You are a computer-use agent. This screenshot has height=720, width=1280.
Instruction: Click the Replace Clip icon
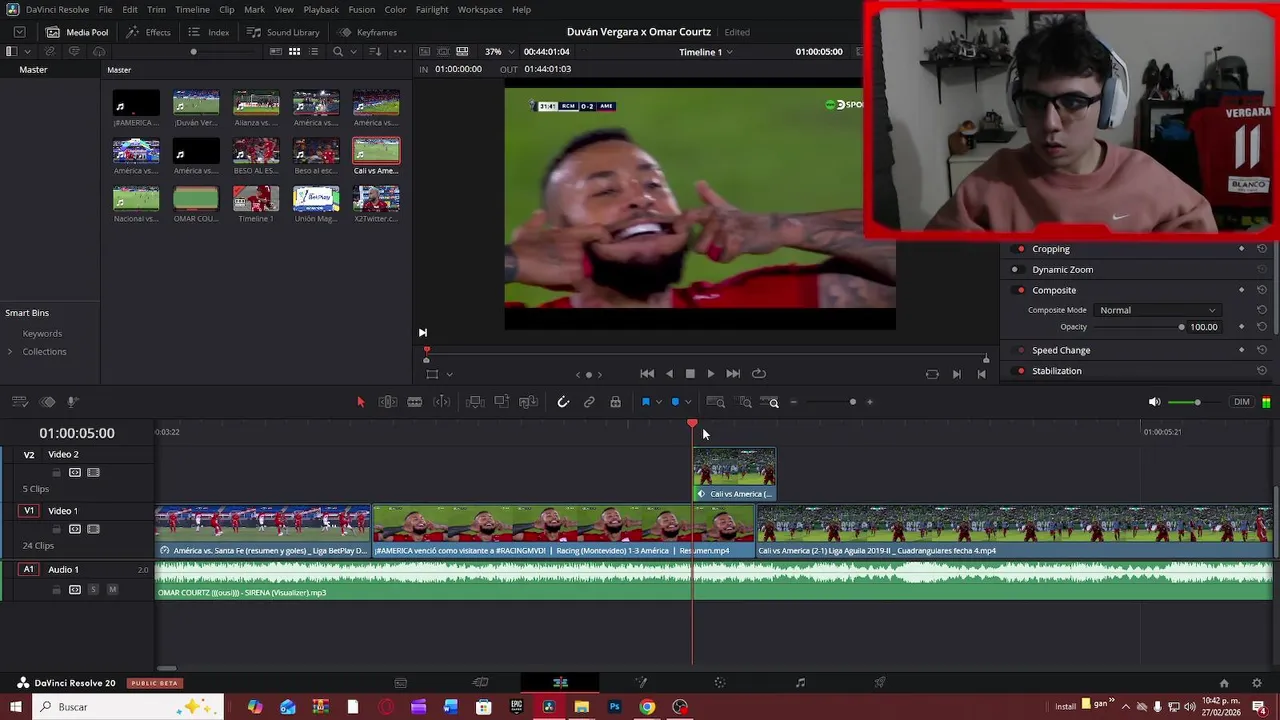529,402
